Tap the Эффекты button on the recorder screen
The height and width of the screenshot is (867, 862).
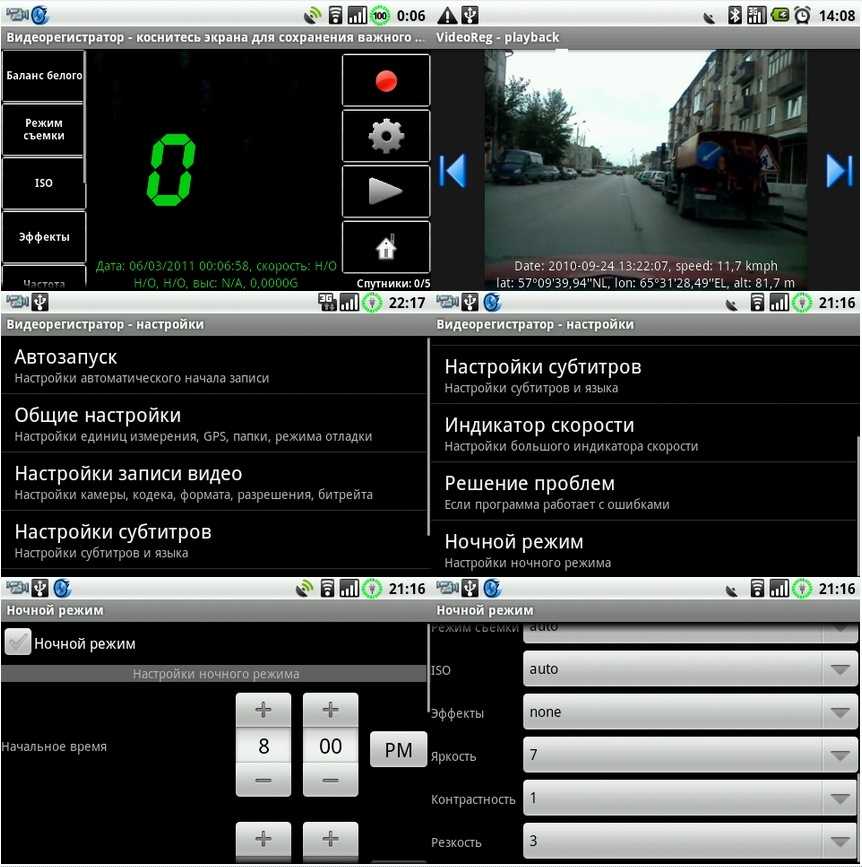[x=44, y=237]
